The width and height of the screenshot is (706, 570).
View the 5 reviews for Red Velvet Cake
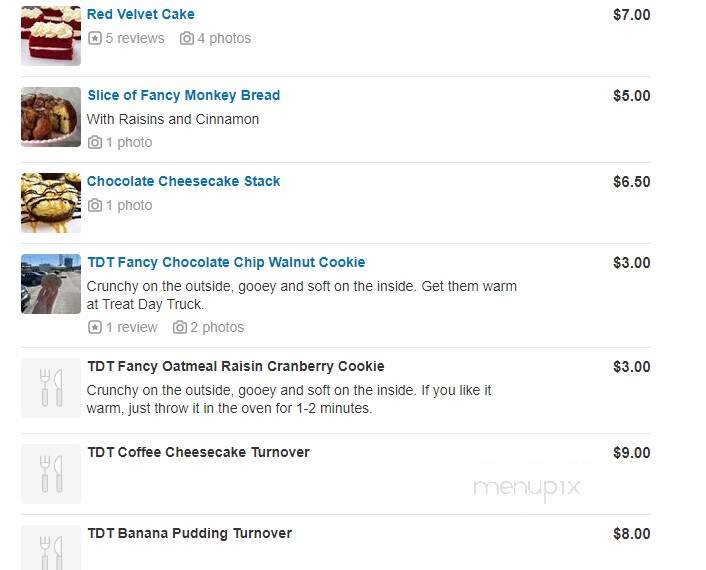click(x=135, y=39)
